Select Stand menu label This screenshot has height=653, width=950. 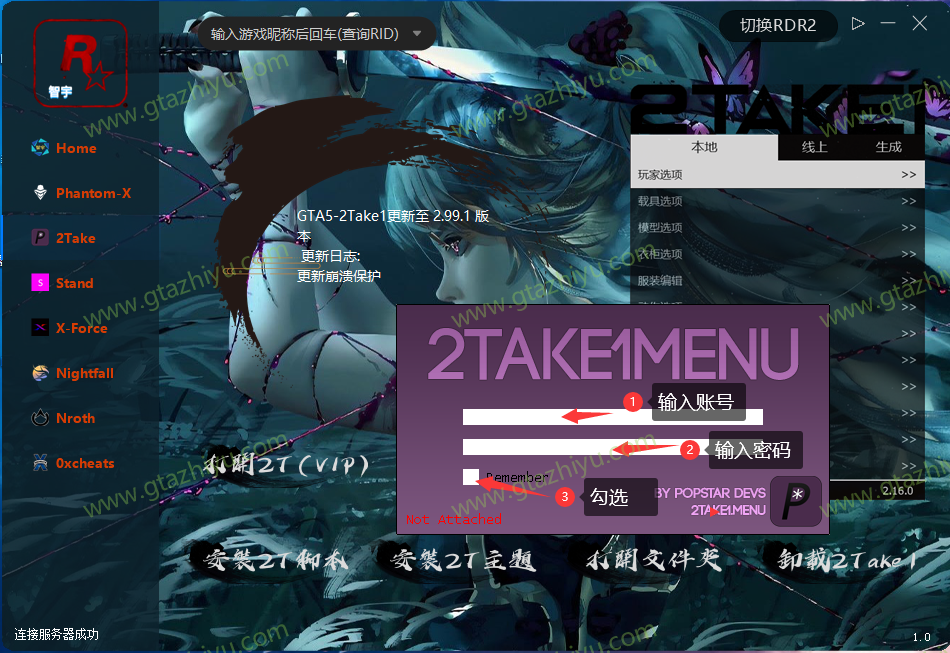point(75,283)
